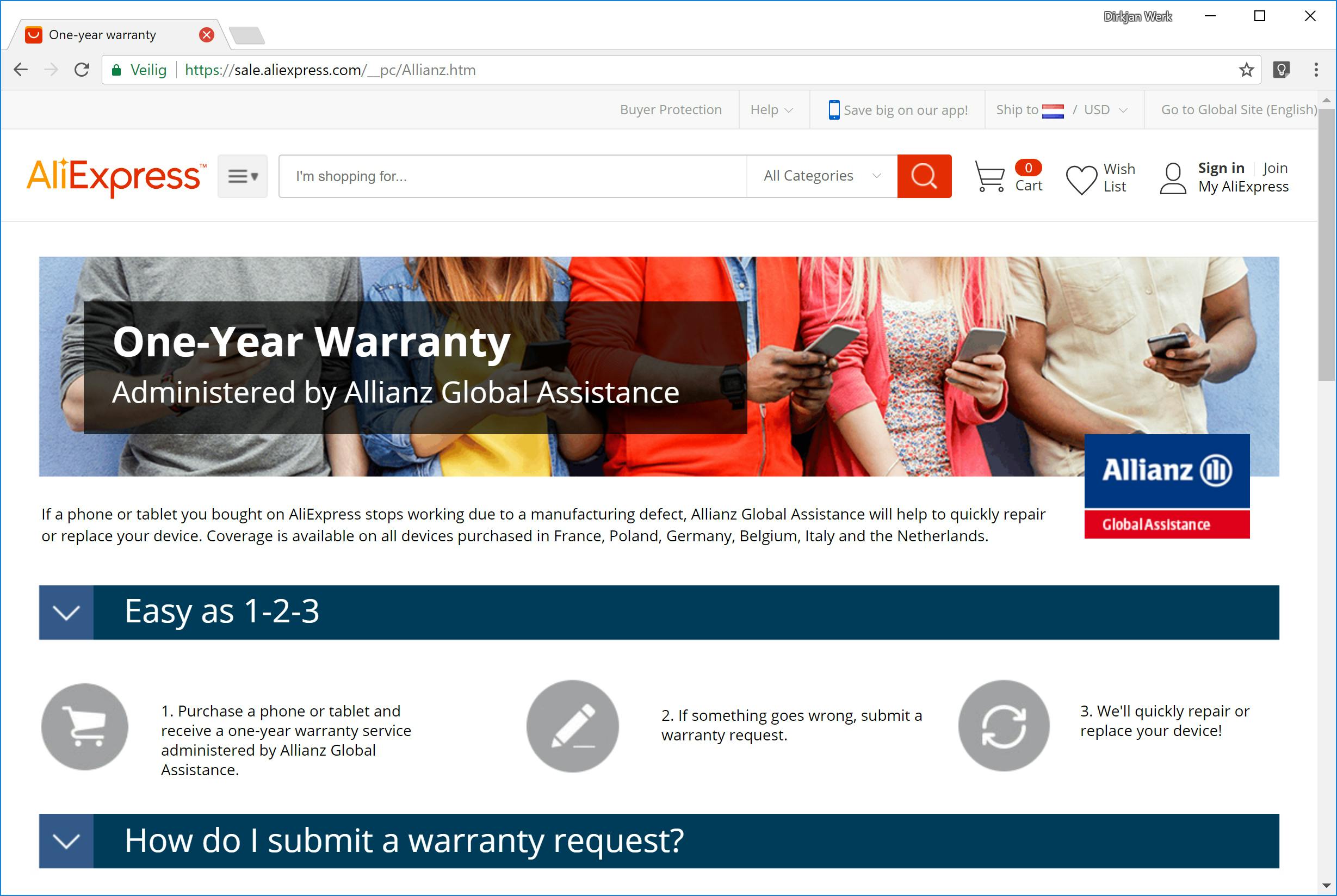Click the I'm shopping for search field
The image size is (1337, 896).
511,176
